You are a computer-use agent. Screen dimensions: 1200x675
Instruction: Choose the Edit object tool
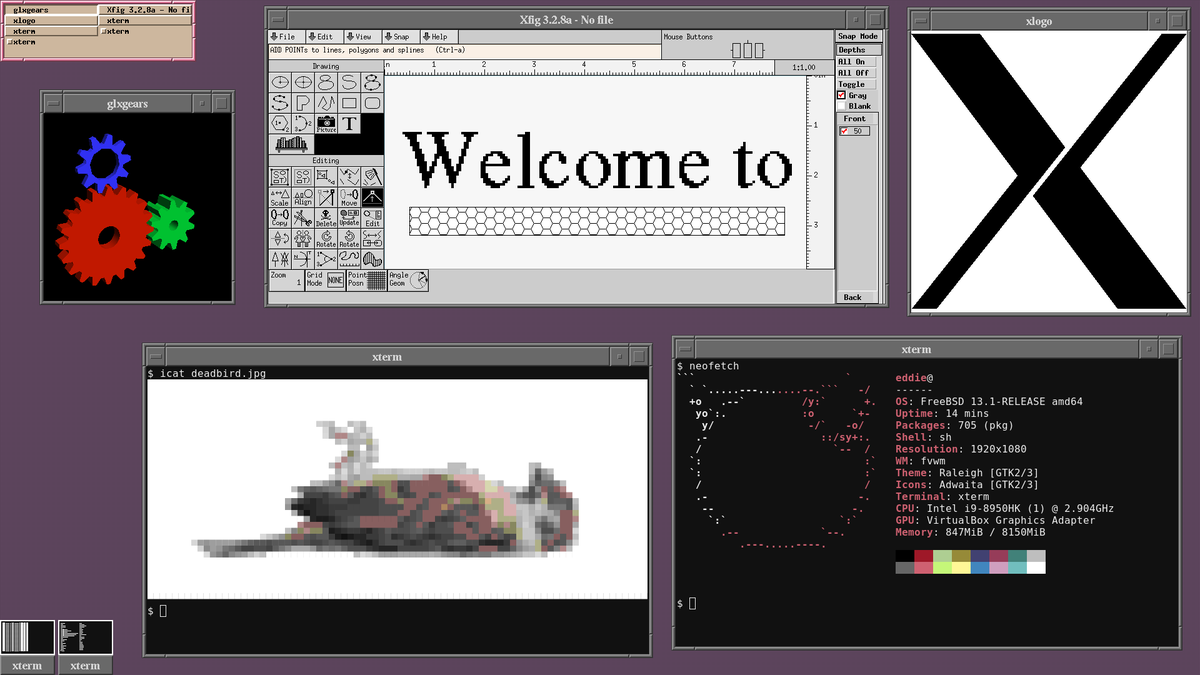click(x=372, y=218)
